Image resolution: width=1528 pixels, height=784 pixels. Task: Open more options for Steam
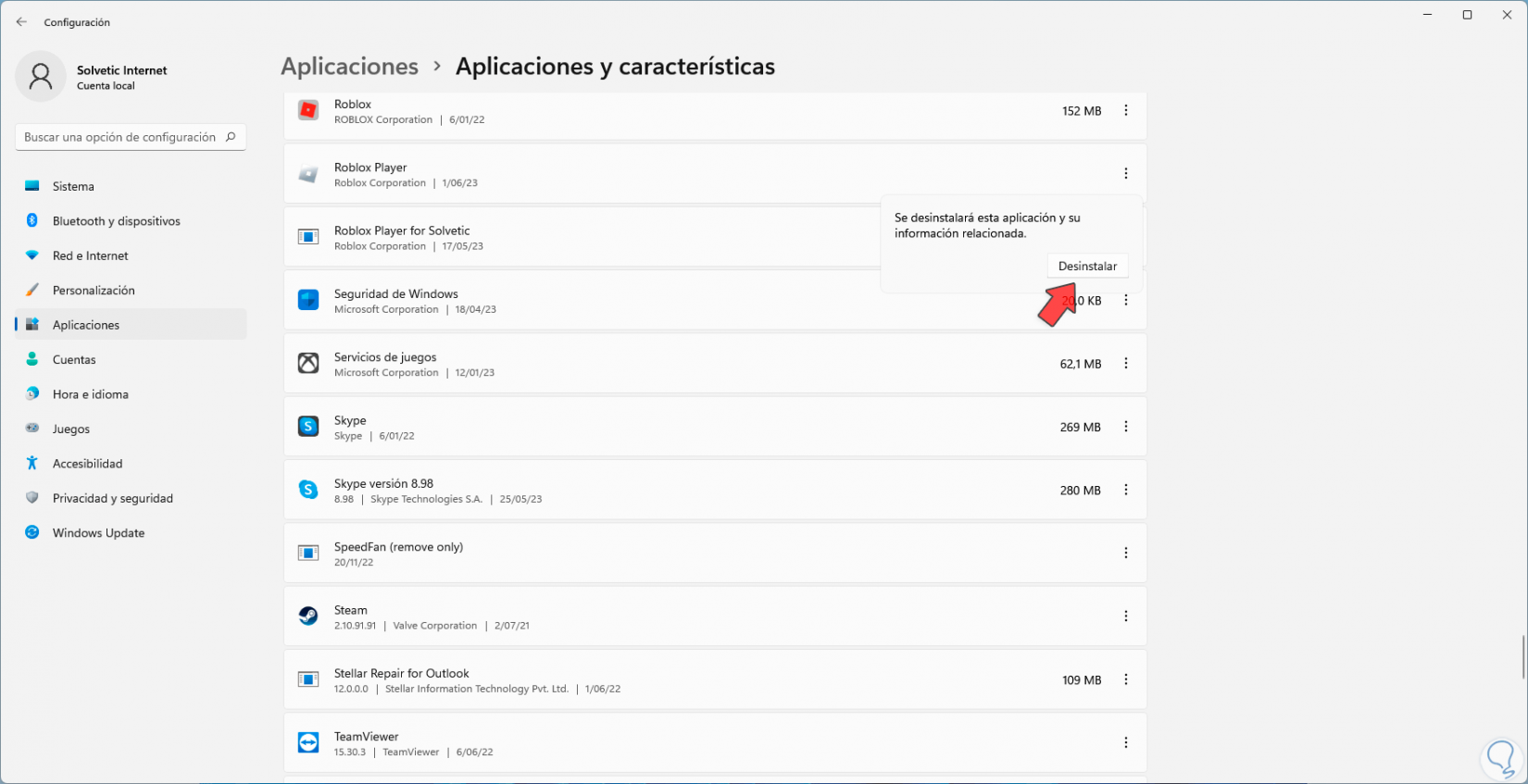[x=1126, y=616]
